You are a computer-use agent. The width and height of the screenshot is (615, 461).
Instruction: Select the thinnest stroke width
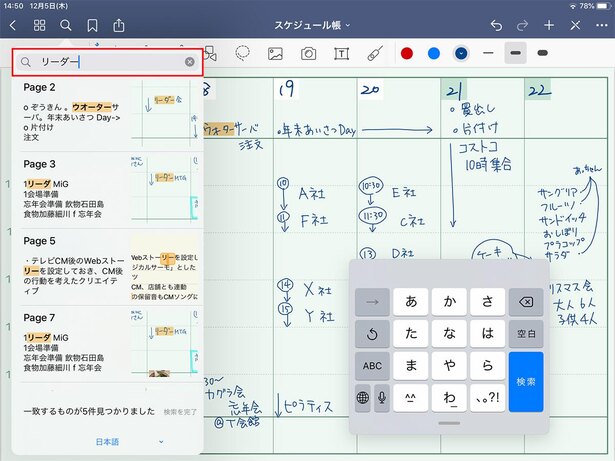coord(488,53)
